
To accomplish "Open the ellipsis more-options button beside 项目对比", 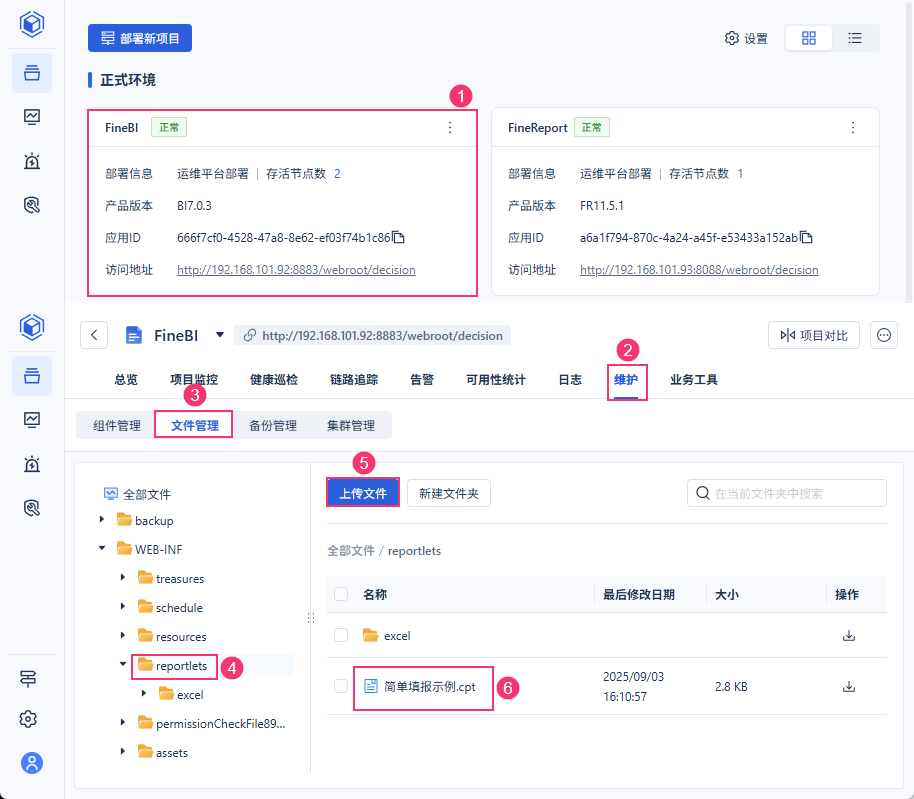I will tap(884, 335).
